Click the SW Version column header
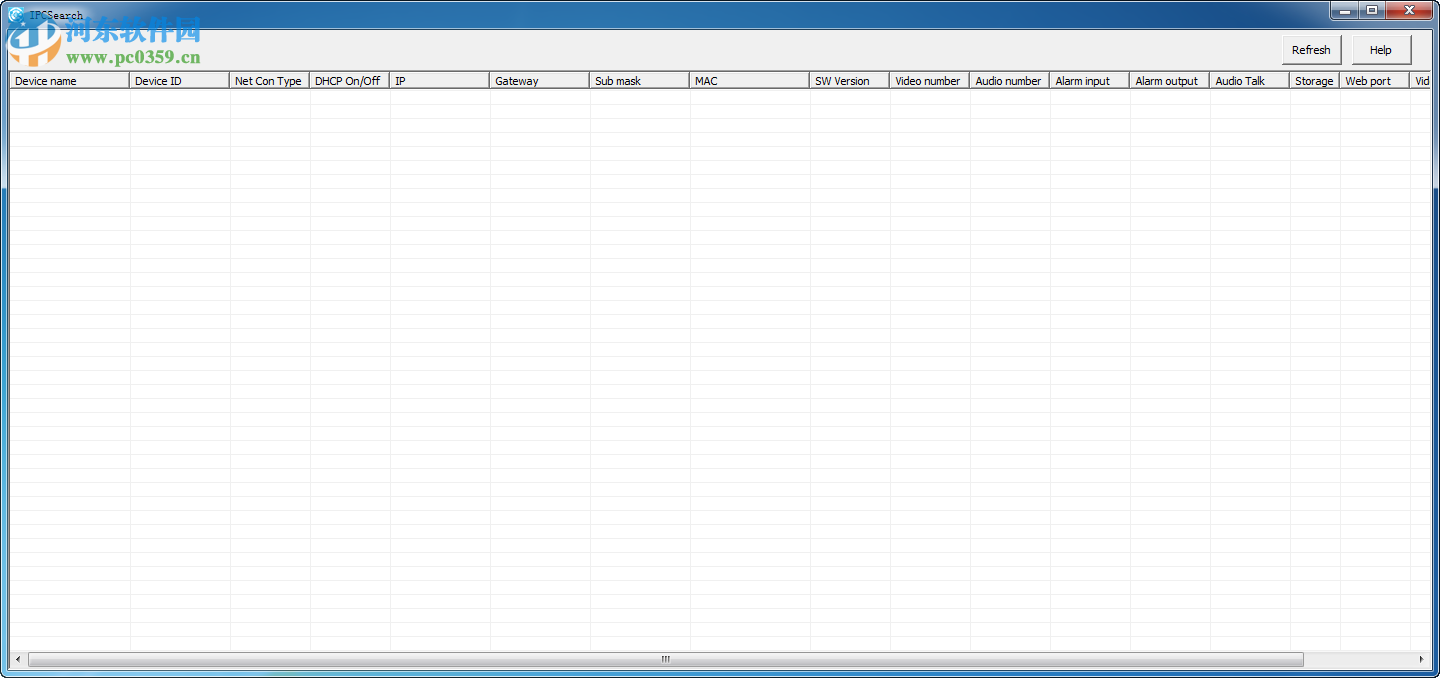Screen dimensions: 1440x678 850,81
